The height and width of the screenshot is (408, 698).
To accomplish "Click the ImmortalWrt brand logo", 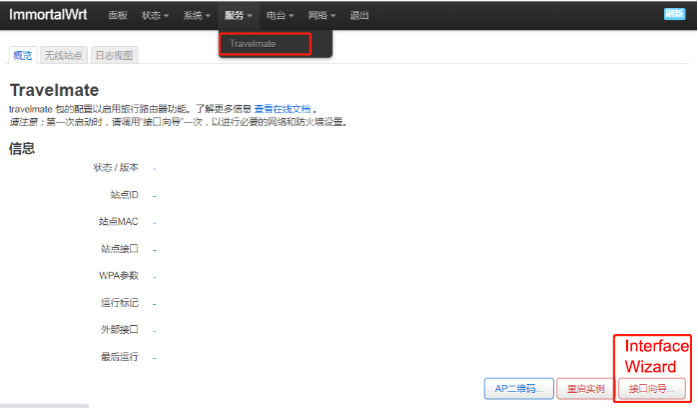I will click(50, 15).
